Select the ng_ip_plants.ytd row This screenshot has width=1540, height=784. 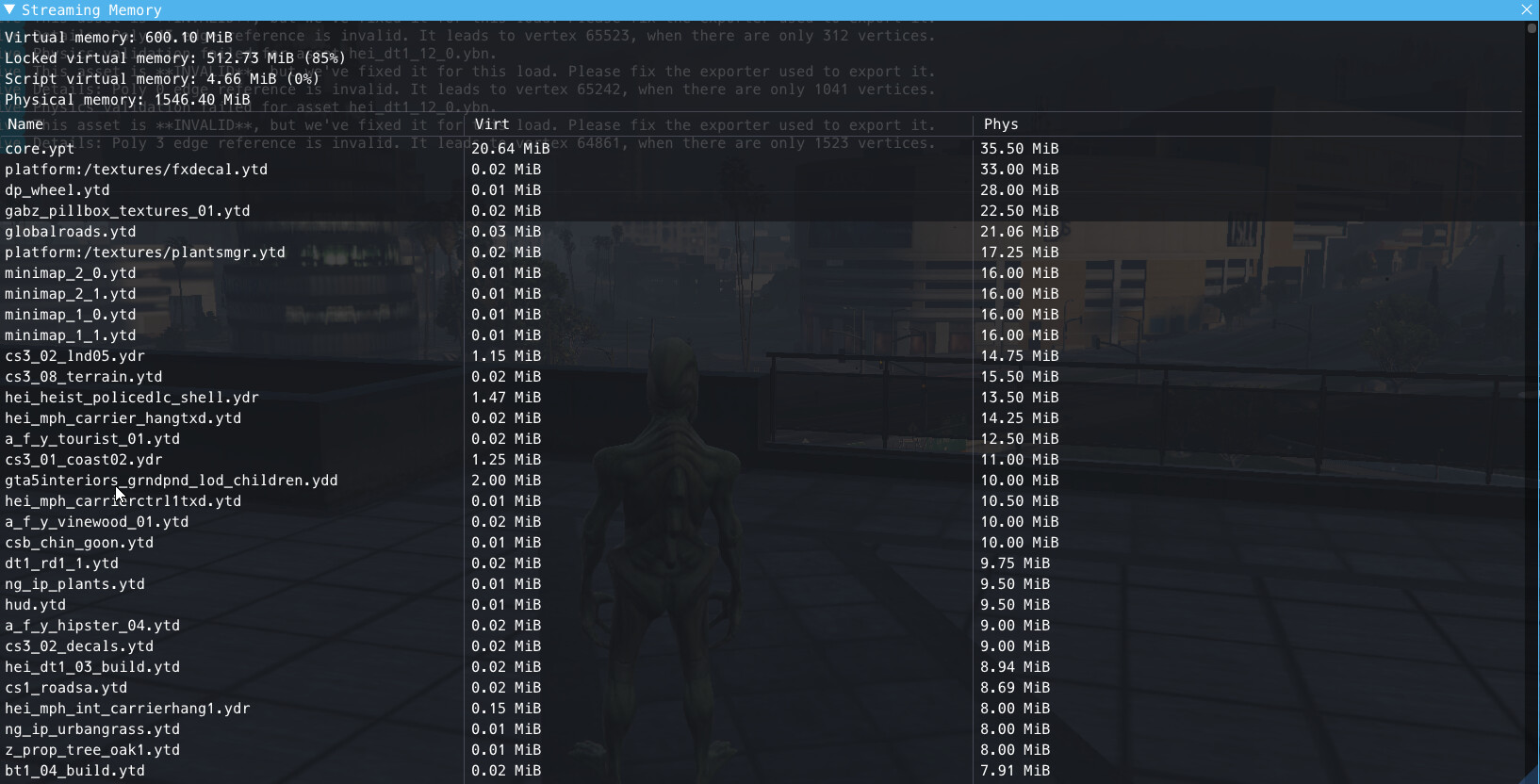[75, 584]
